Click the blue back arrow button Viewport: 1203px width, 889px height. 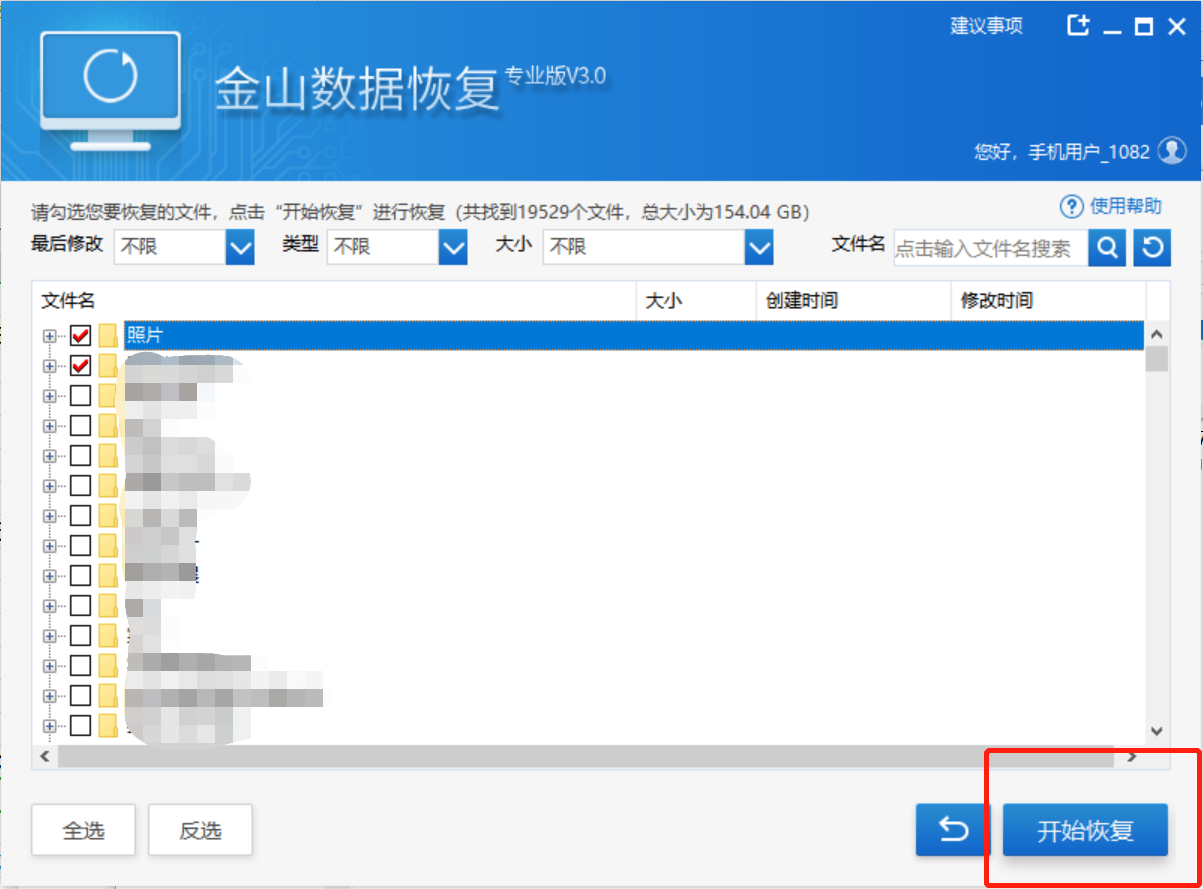click(x=950, y=830)
